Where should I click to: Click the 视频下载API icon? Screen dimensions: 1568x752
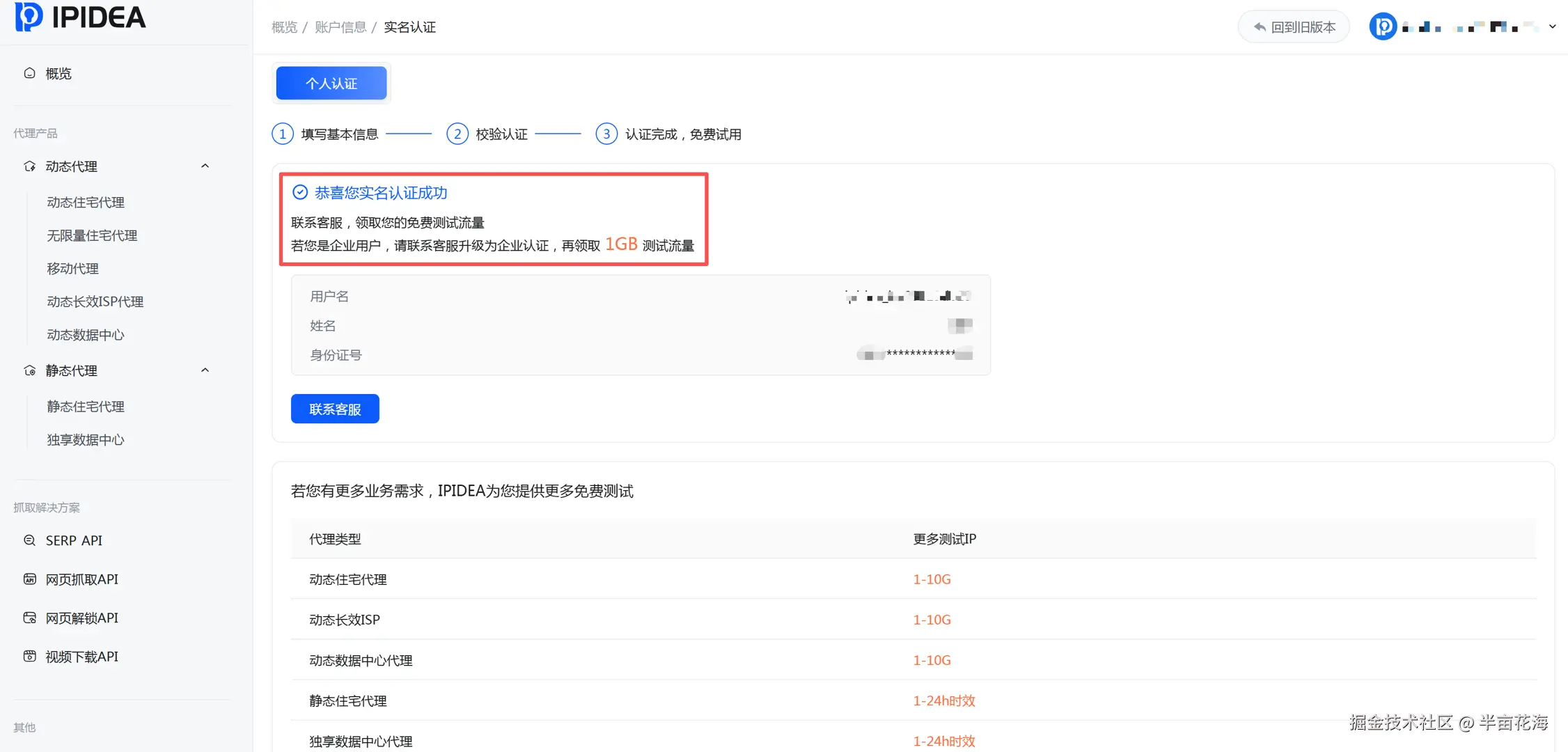pos(29,657)
